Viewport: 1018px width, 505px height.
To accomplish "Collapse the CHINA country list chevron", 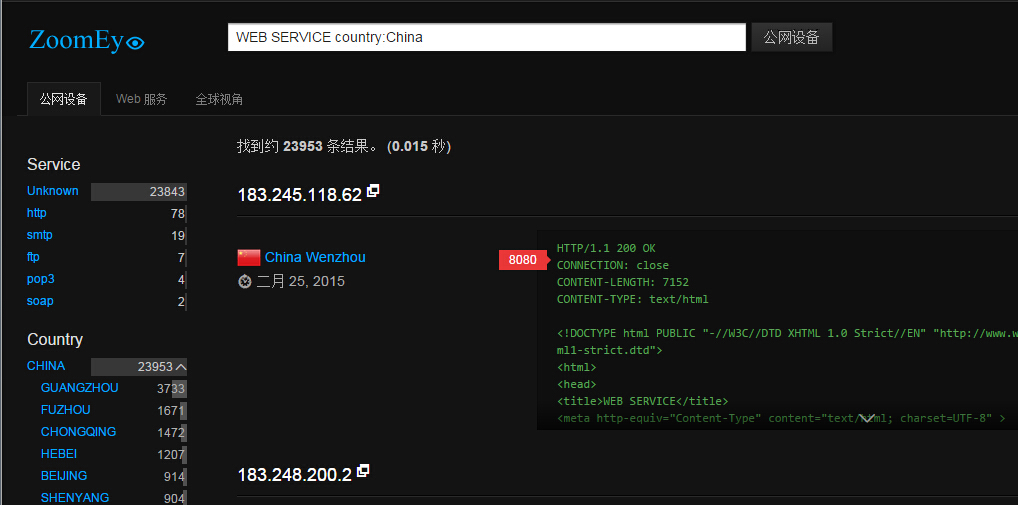I will pos(181,367).
